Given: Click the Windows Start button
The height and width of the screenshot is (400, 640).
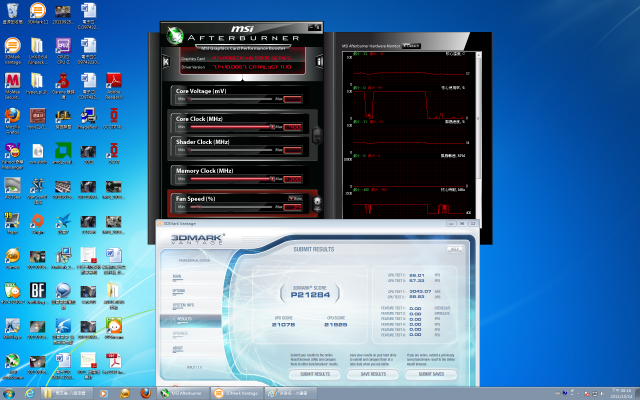Looking at the screenshot, I should (9, 394).
